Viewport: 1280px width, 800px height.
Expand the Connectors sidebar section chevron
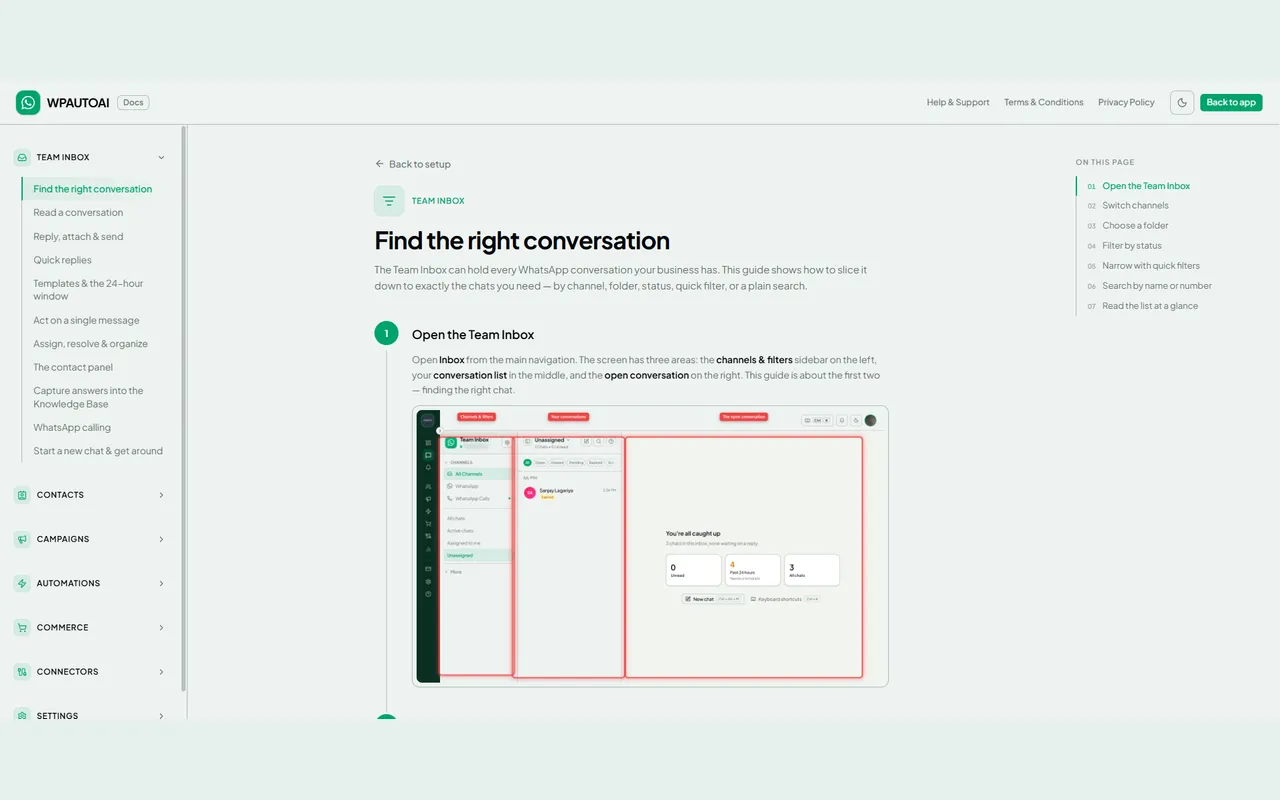161,671
